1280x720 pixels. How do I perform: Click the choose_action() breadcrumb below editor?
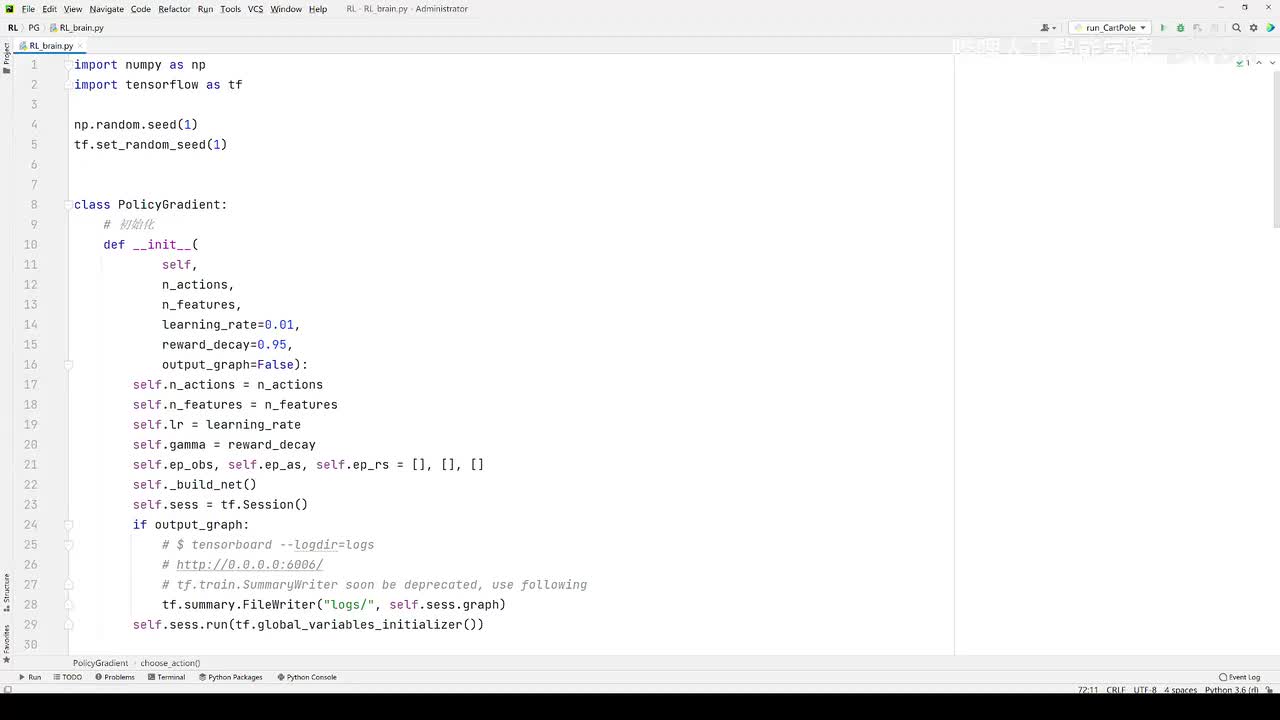pyautogui.click(x=170, y=663)
